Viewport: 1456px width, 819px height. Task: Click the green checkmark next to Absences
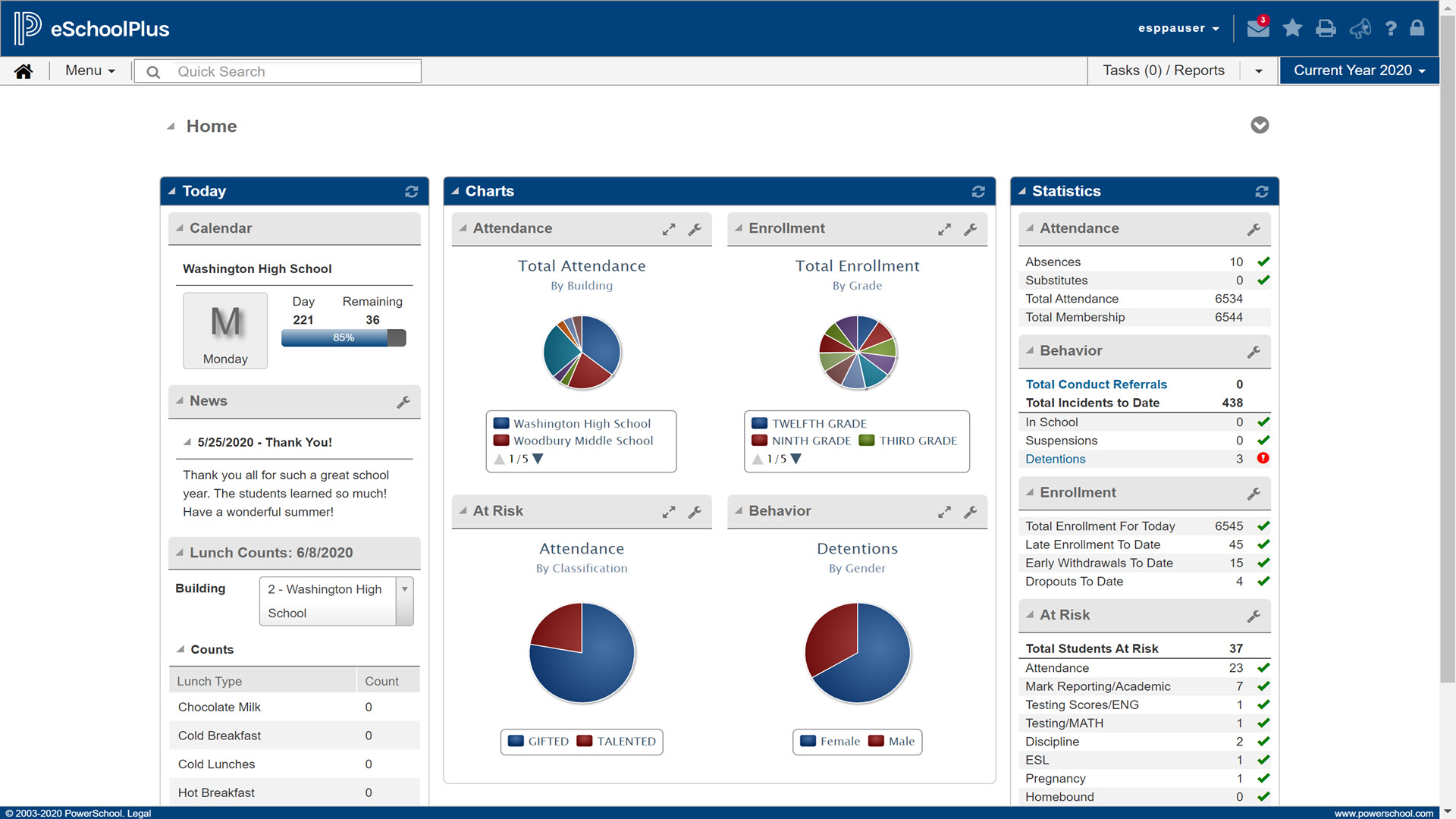click(x=1263, y=262)
